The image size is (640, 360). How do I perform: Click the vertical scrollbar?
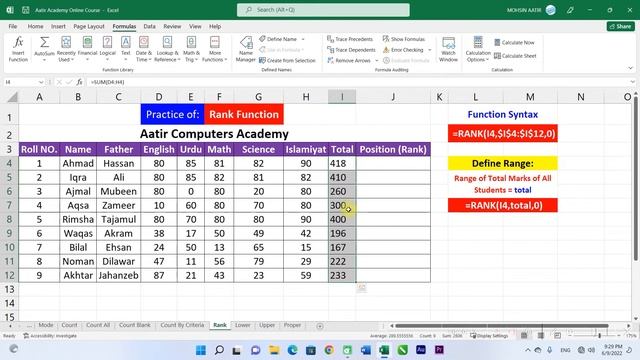636,180
